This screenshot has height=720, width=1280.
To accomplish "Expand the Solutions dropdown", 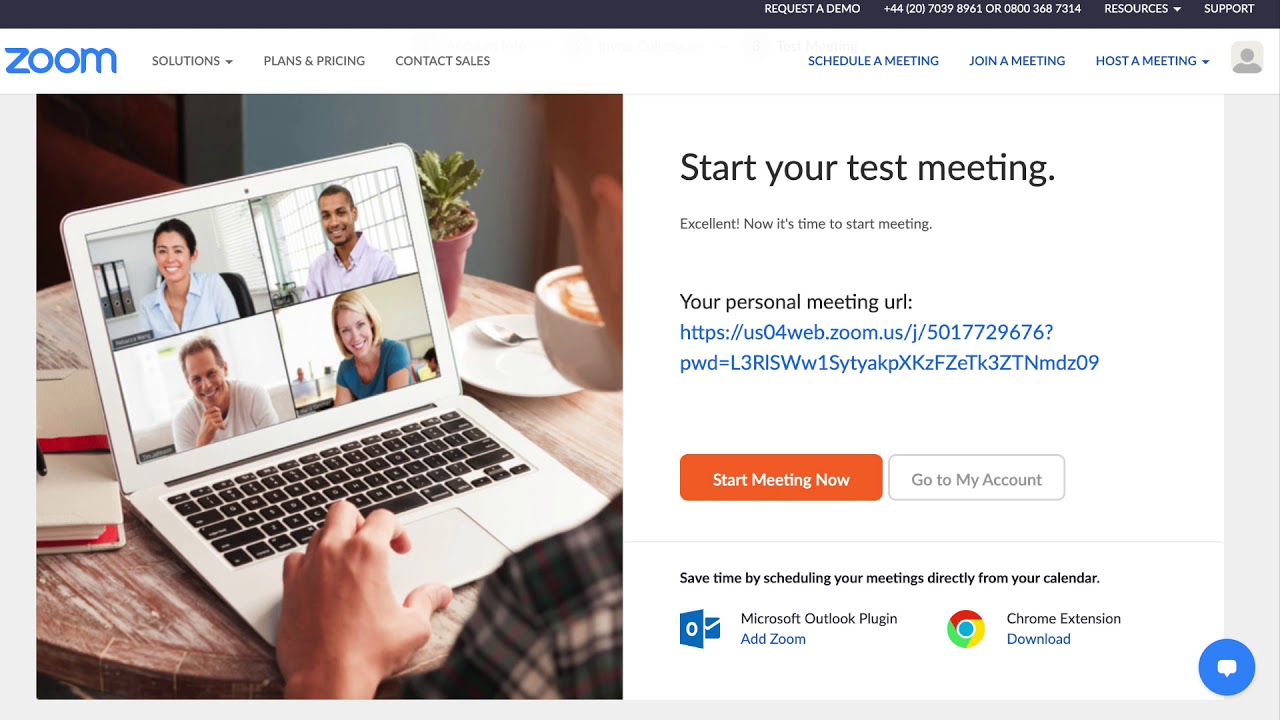I will tap(192, 61).
